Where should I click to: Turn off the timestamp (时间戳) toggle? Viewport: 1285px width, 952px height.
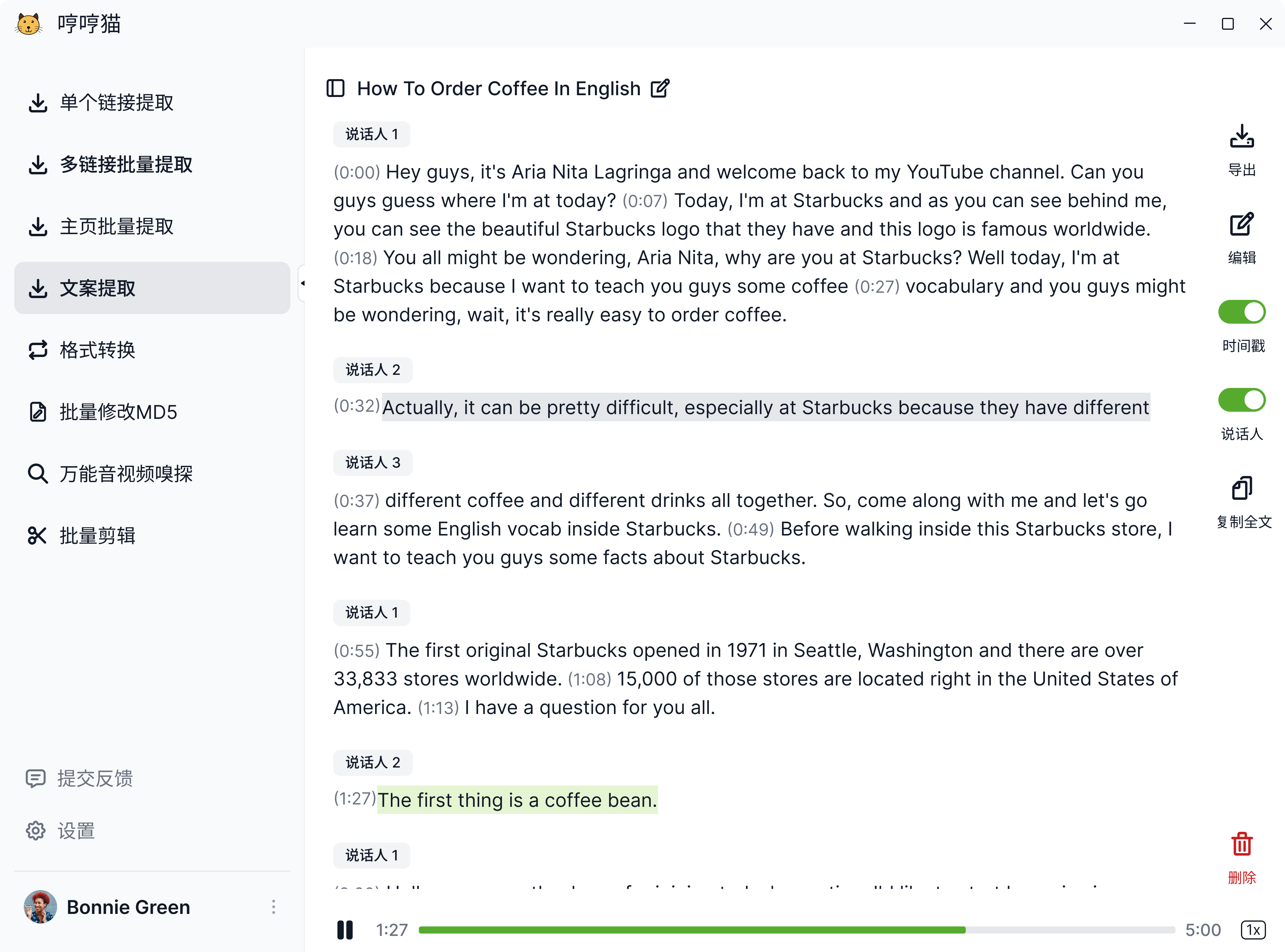(x=1242, y=312)
